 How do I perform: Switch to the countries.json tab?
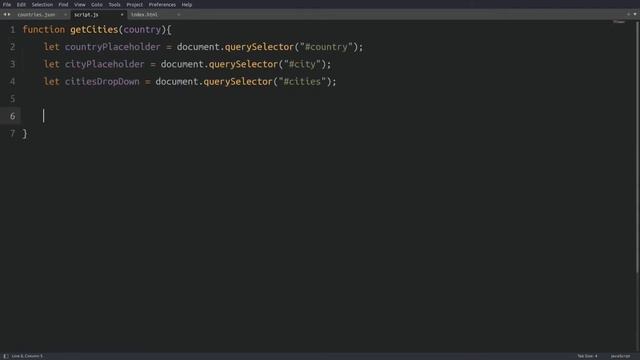[x=36, y=14]
